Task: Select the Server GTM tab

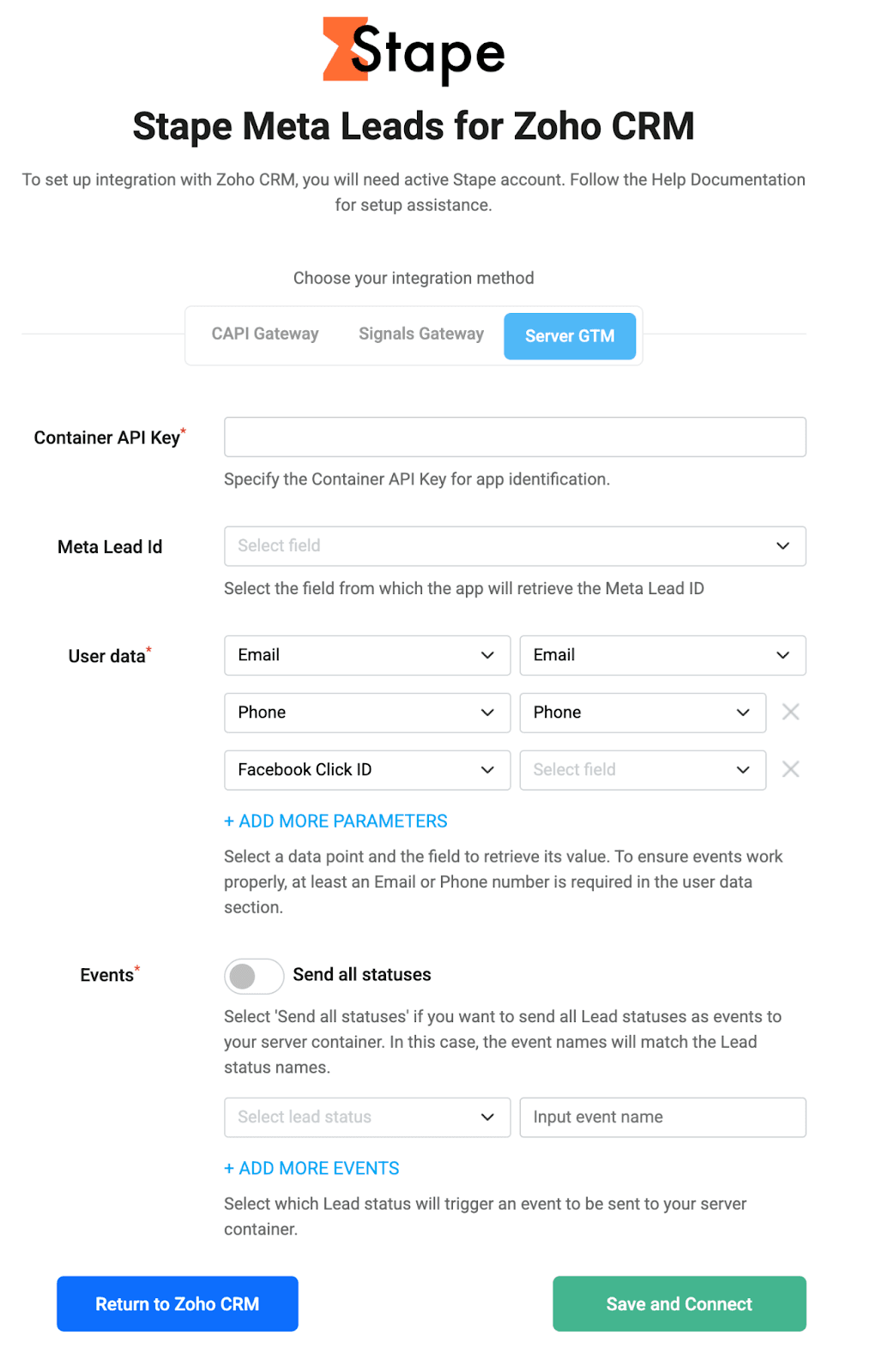Action: [x=570, y=336]
